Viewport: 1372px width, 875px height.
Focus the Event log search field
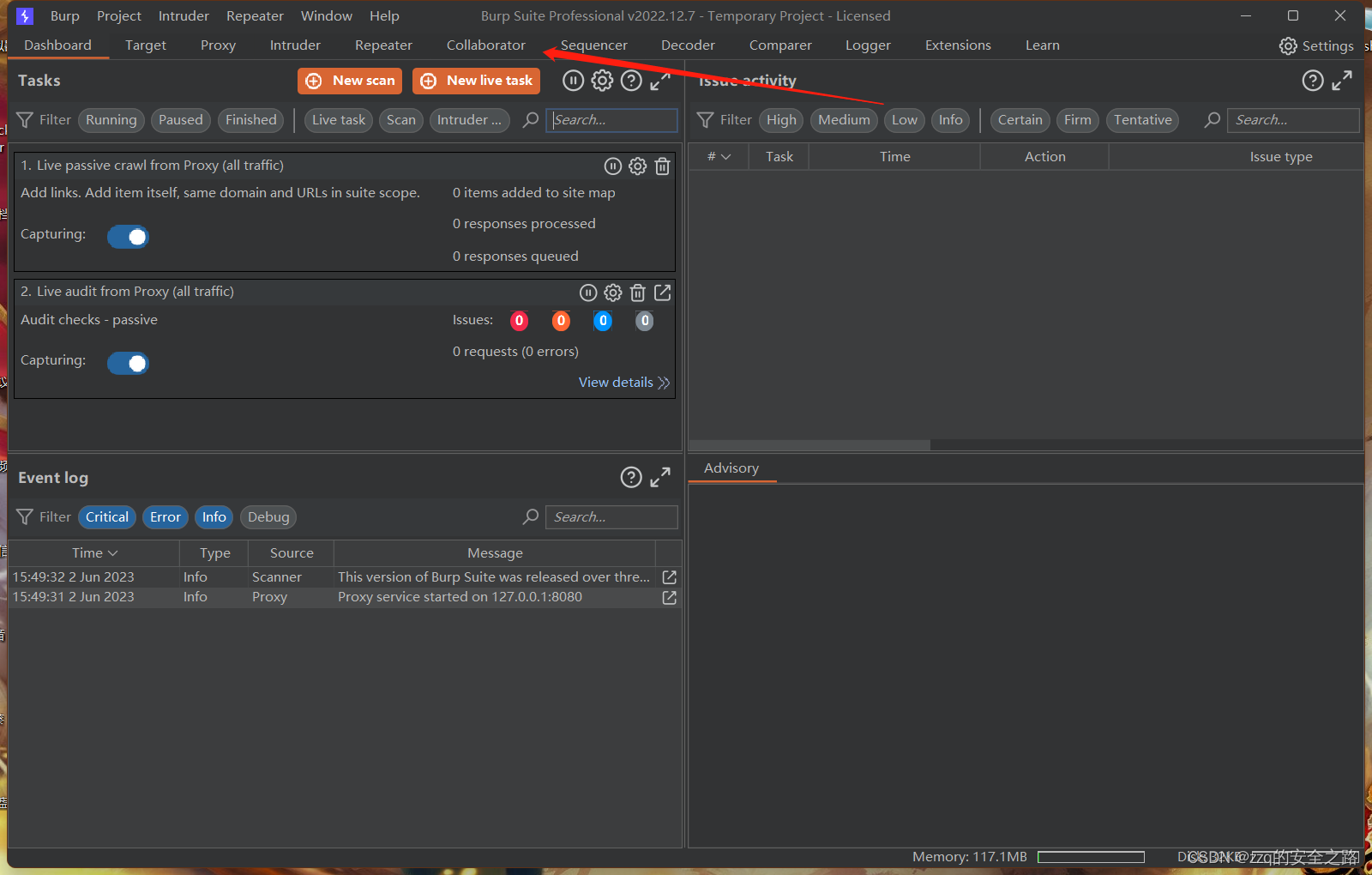(x=611, y=517)
